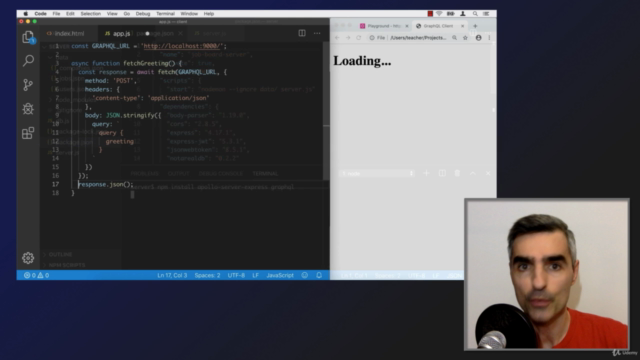Click the zoom magnifier in the address bar
Viewport: 640px width, 360px height.
coord(454,38)
